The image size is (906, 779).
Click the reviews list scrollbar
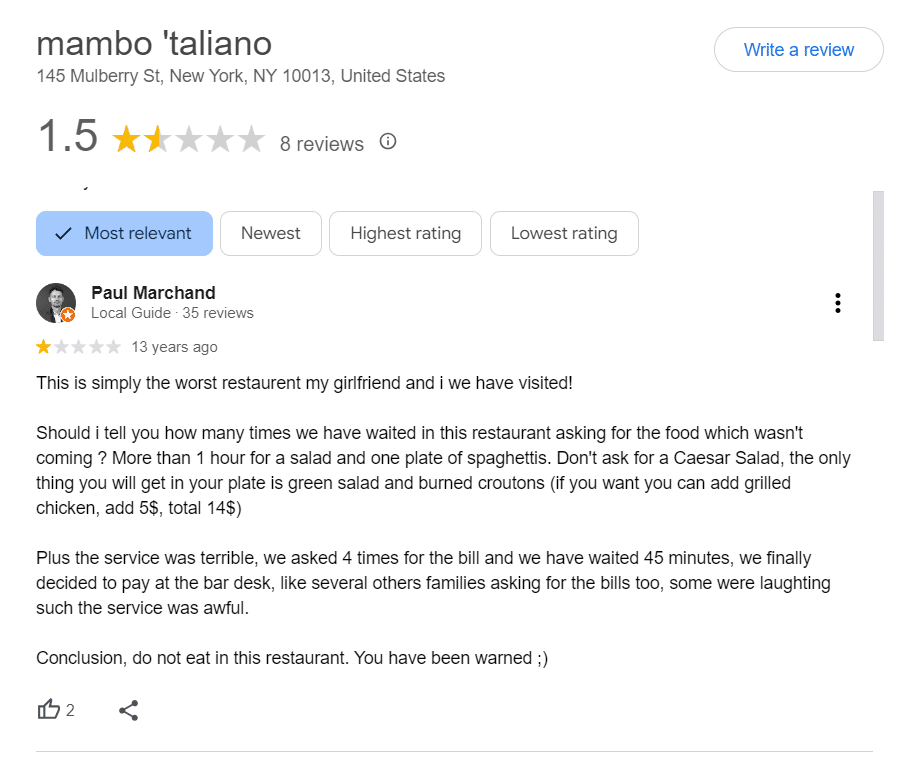click(878, 266)
